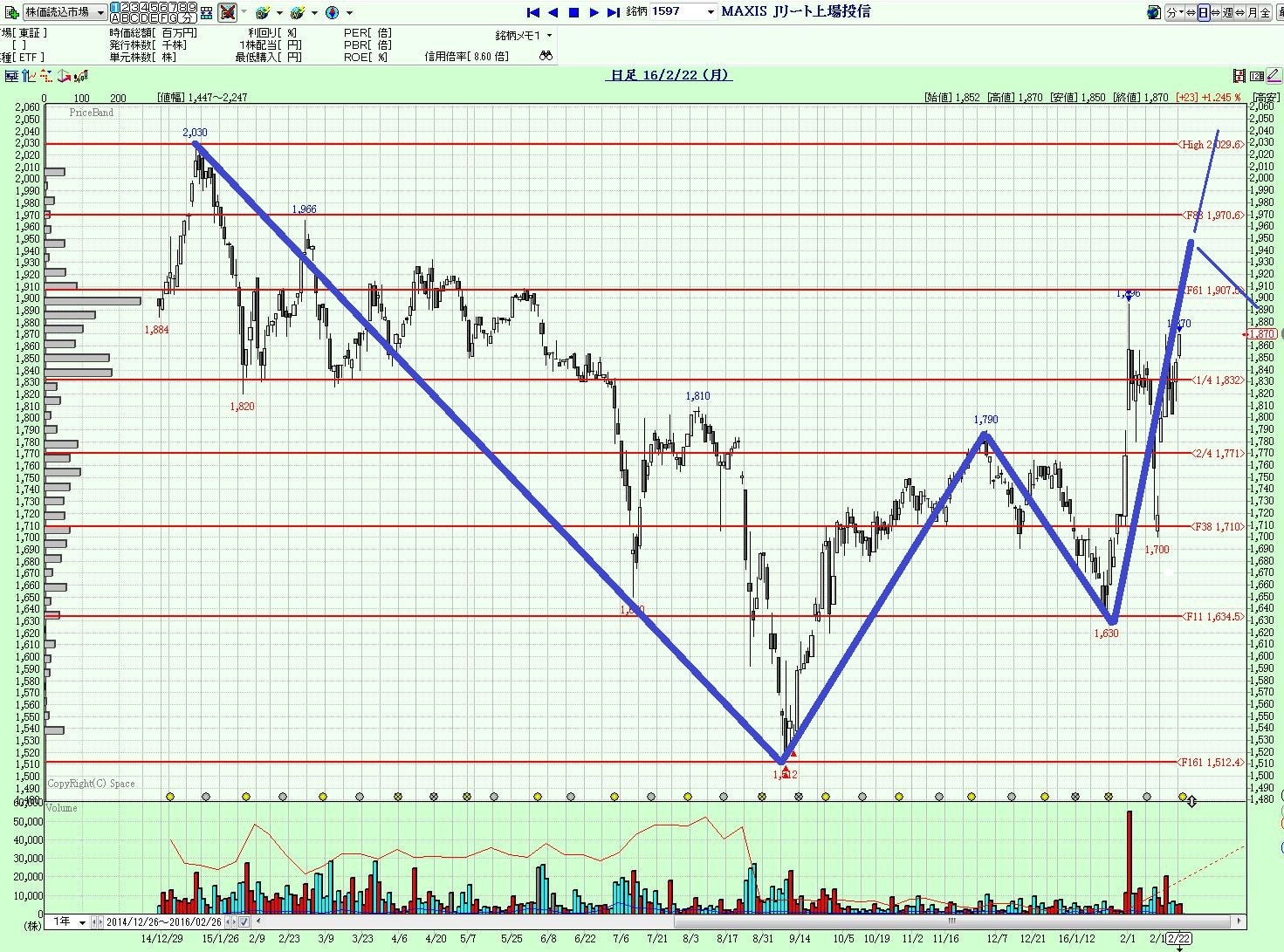
Task: Click the blue globe compass icon
Action: 332,12
